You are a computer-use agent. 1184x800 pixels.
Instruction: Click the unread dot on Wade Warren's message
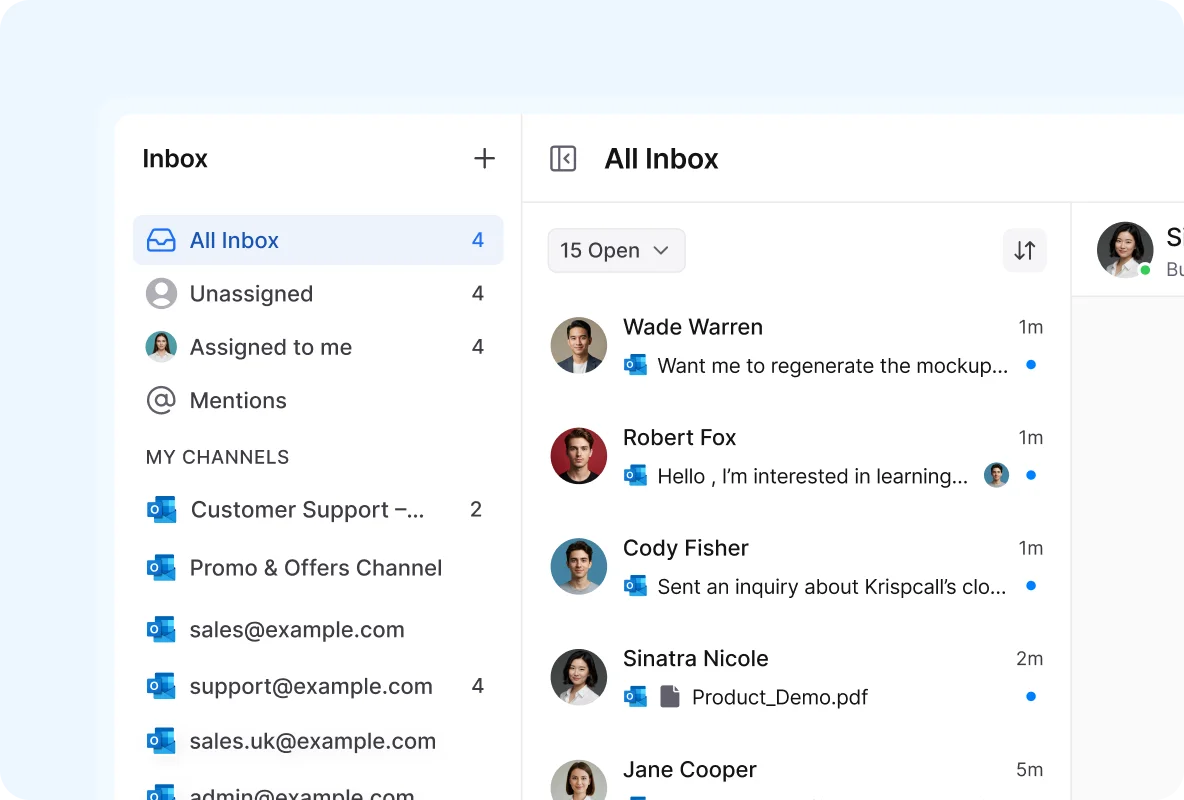1031,365
